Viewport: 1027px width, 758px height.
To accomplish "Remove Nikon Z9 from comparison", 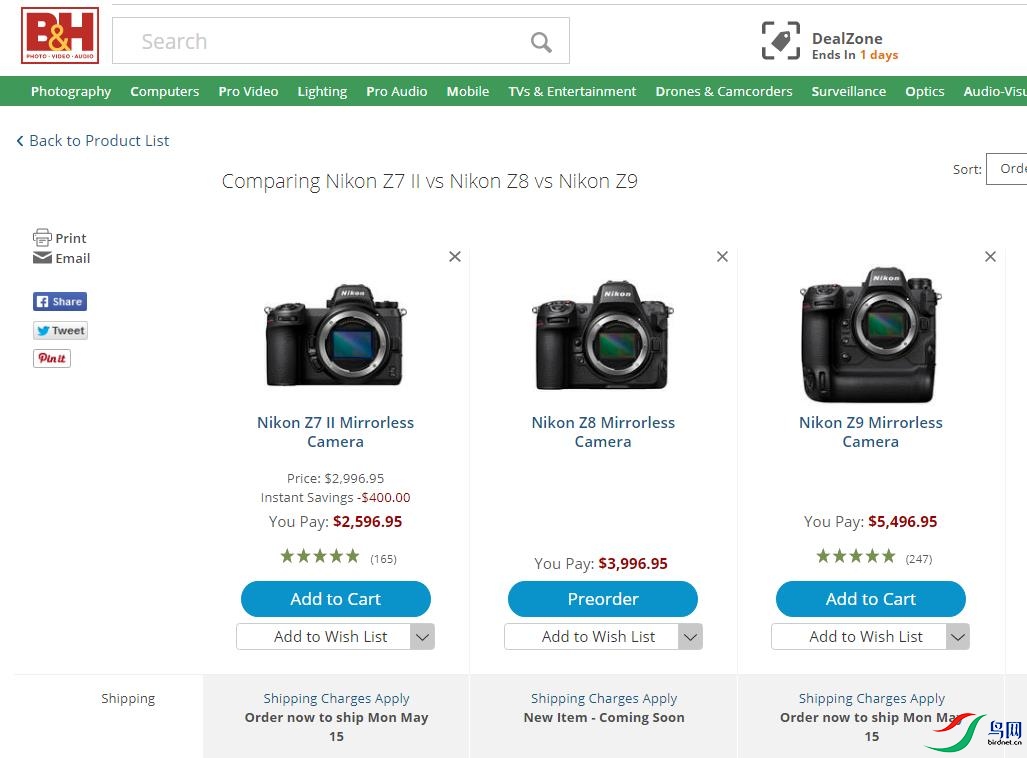I will click(990, 257).
